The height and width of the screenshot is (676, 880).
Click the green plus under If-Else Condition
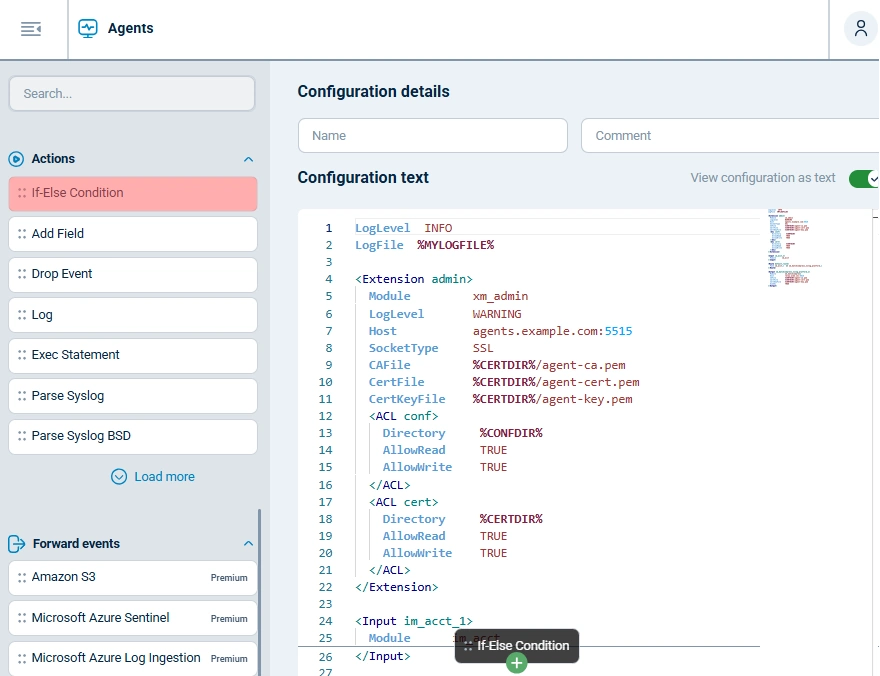click(517, 662)
